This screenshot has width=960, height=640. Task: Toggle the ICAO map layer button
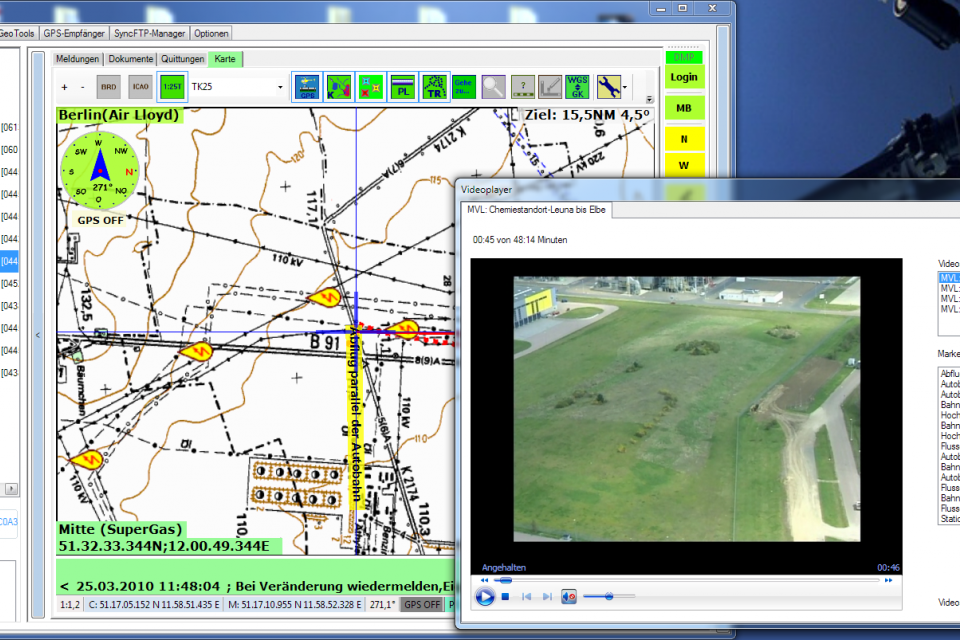pos(141,87)
